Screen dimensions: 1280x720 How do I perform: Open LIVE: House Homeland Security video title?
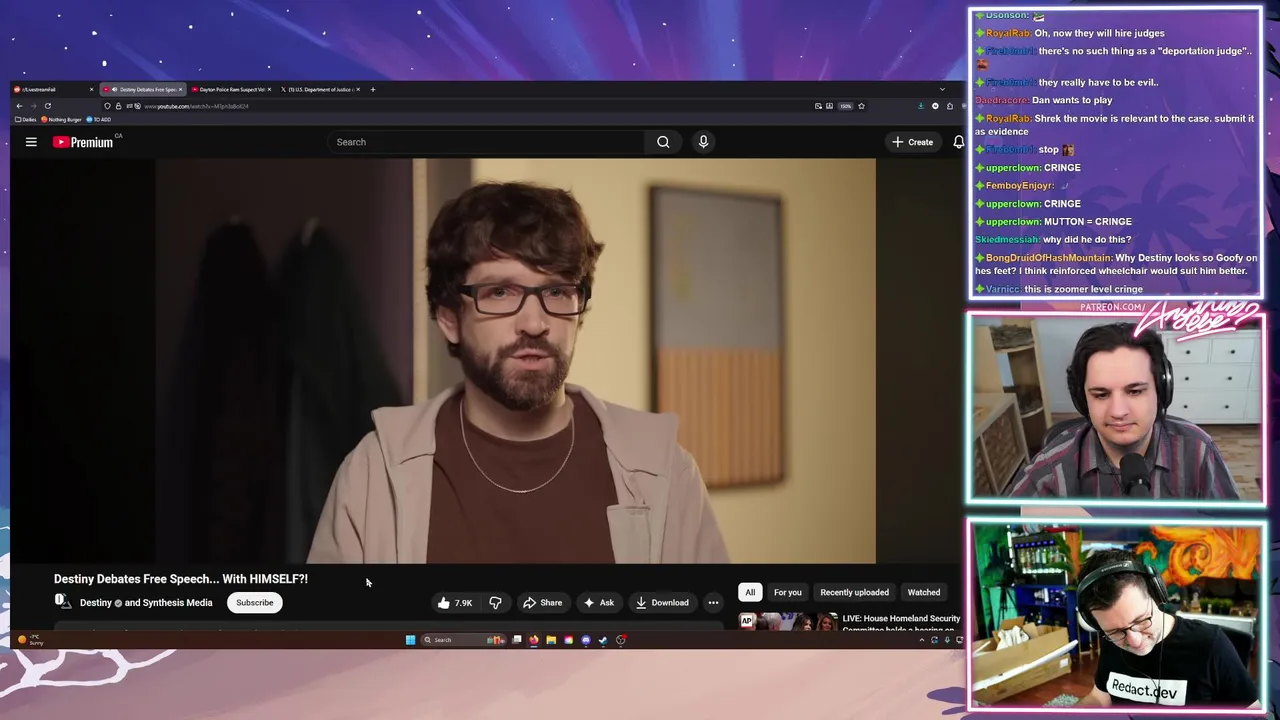coord(901,623)
